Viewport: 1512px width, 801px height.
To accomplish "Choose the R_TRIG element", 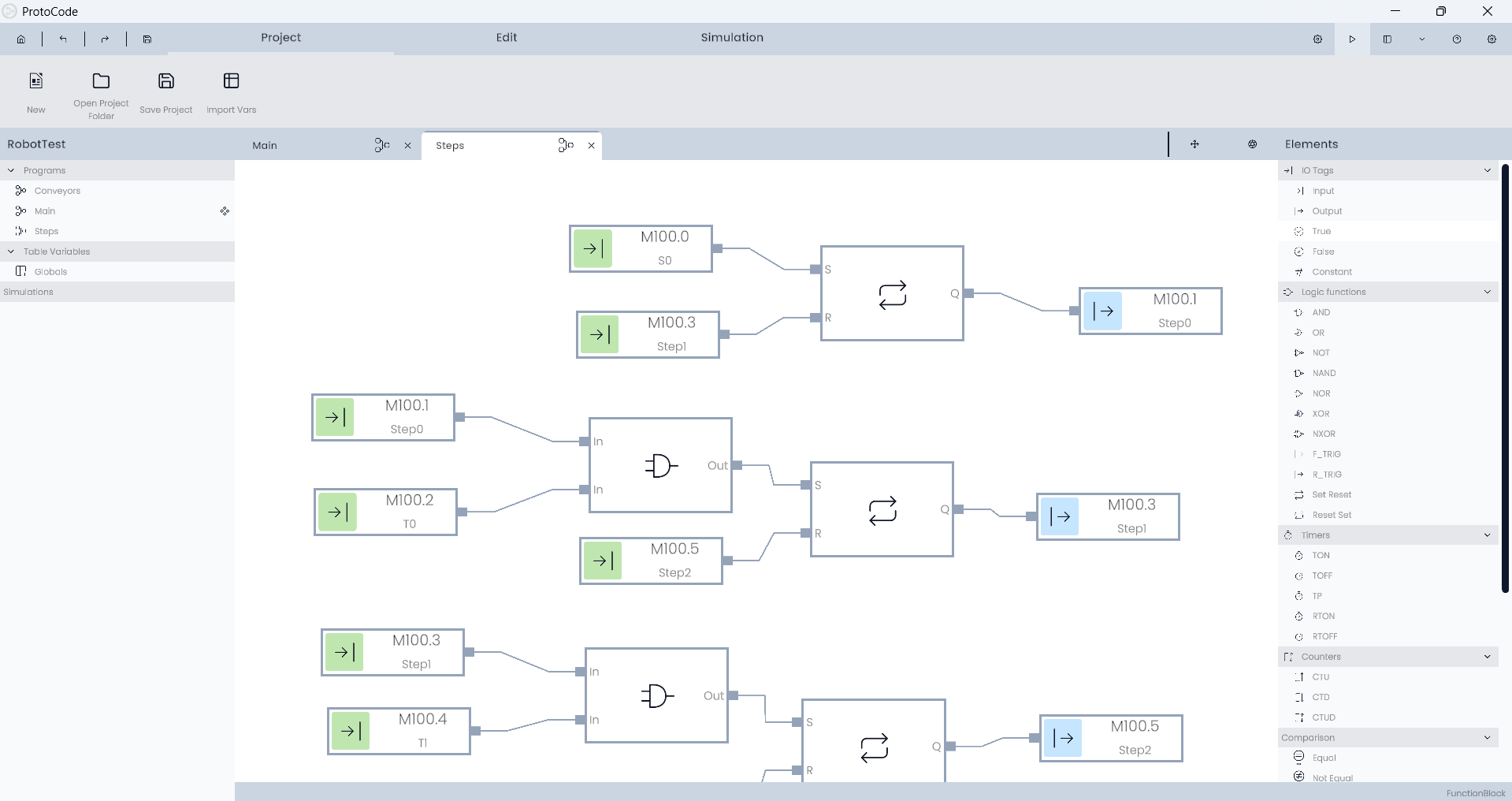I will 1388,475.
